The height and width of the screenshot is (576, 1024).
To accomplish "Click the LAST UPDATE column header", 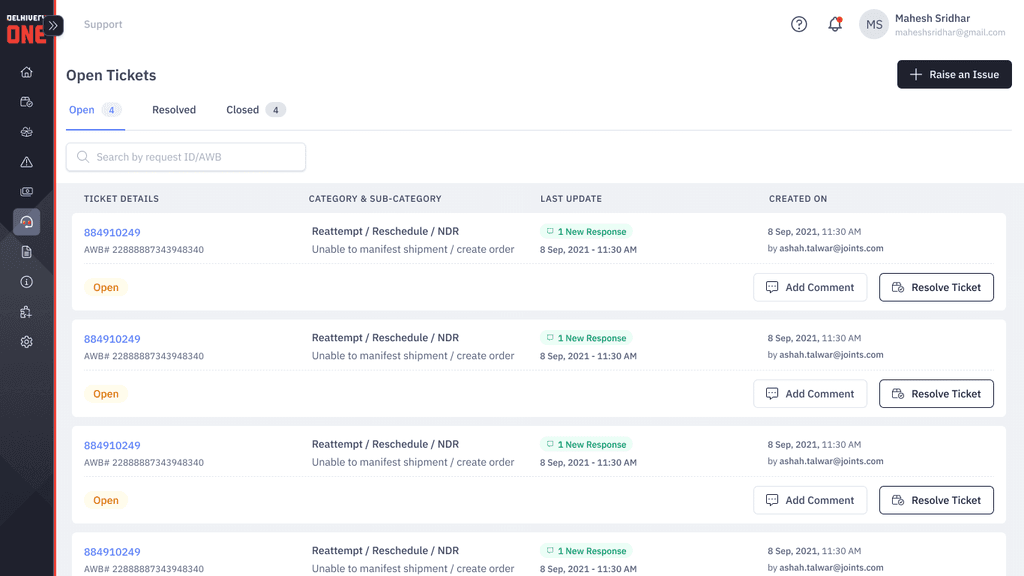I will coord(571,199).
